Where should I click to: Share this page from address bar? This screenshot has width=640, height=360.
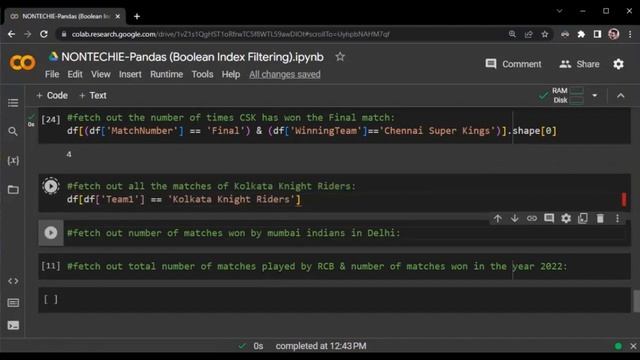529,34
